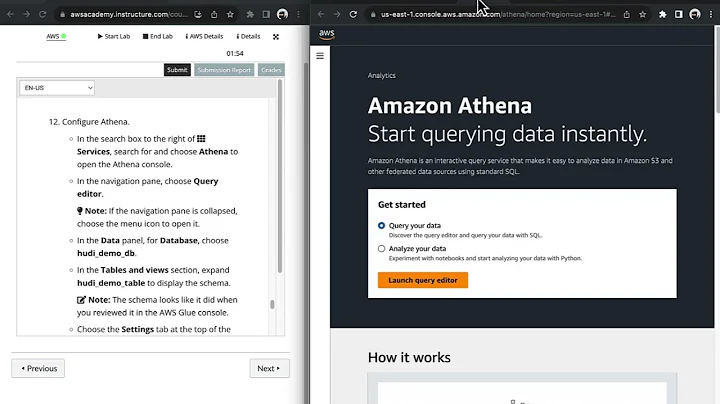Screen dimensions: 720x404
Task: Go back in the AWS console browser
Action: [321, 15]
